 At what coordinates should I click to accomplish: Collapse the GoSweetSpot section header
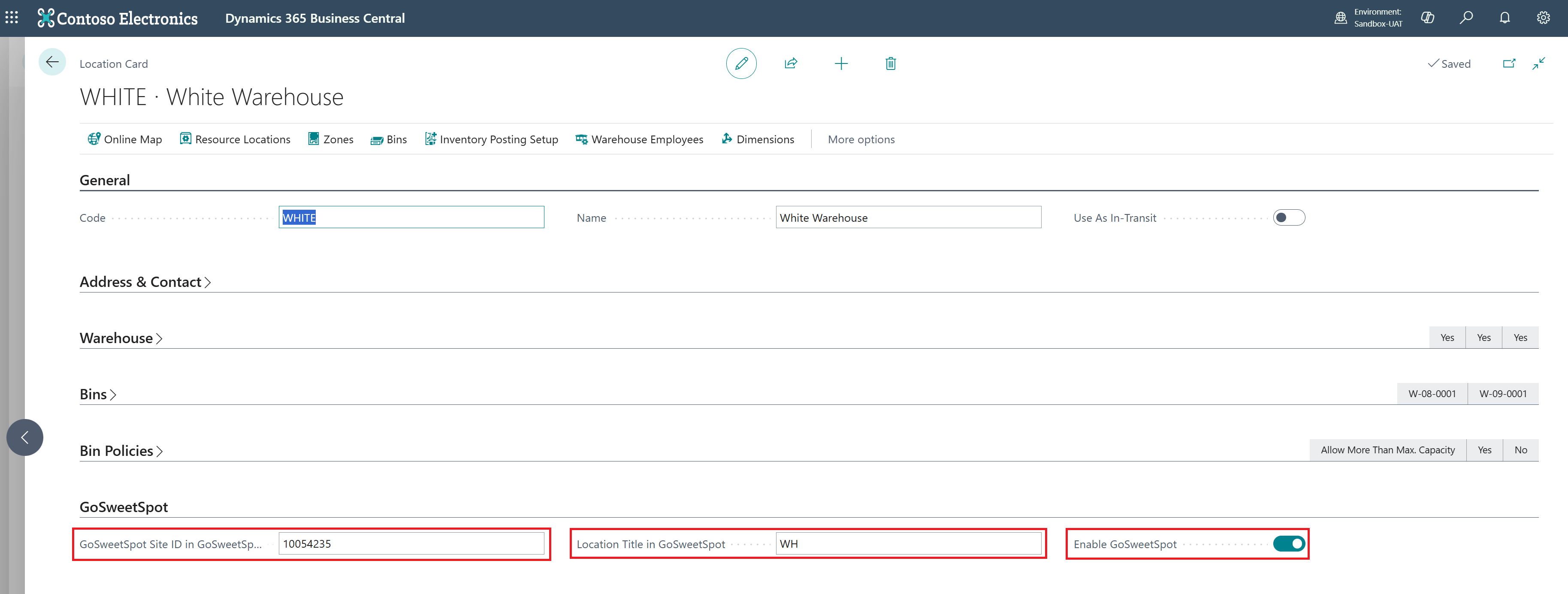(x=124, y=507)
